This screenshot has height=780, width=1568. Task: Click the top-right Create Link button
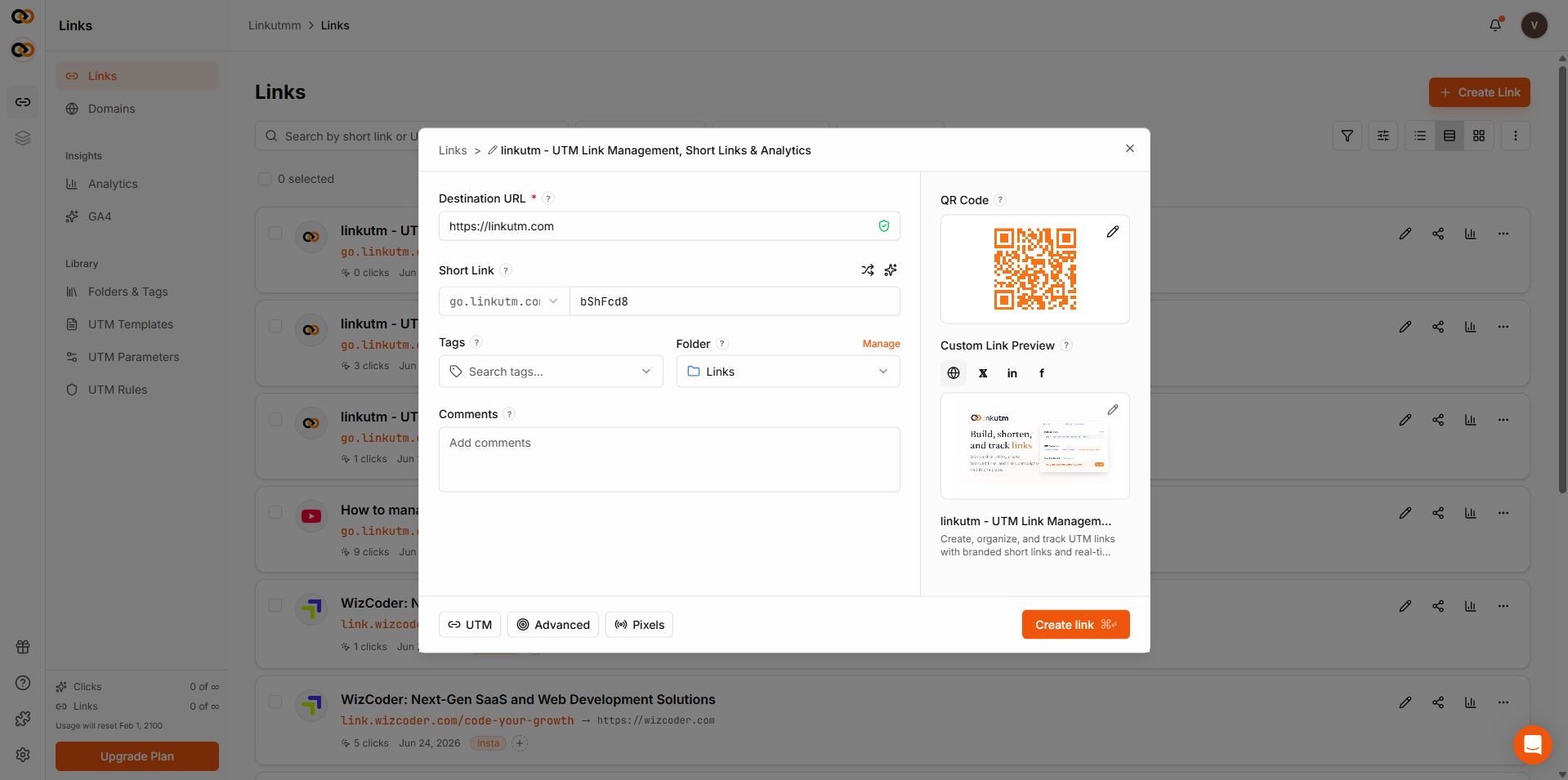1479,92
